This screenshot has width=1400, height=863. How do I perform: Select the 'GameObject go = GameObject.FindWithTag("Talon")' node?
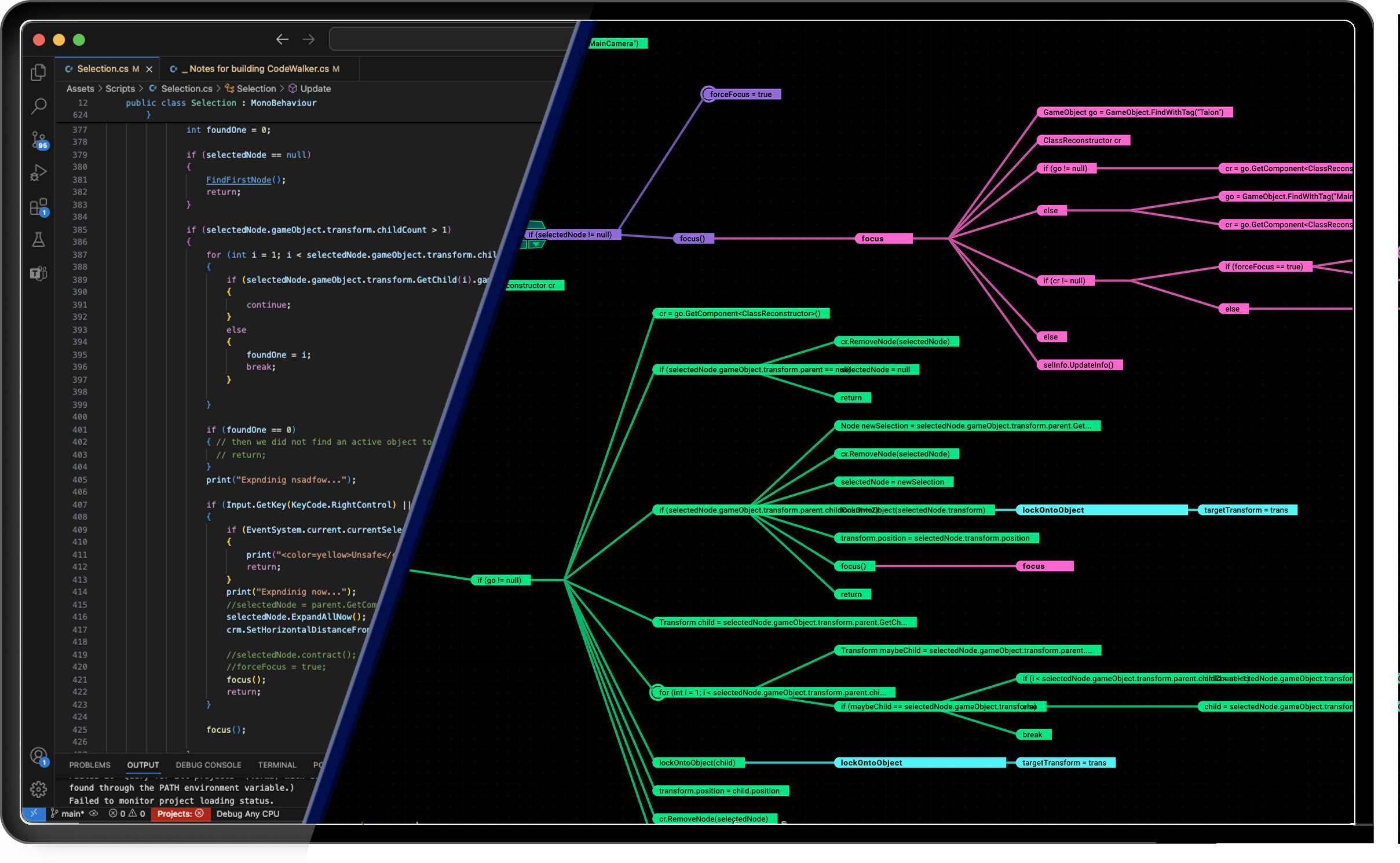[1134, 112]
